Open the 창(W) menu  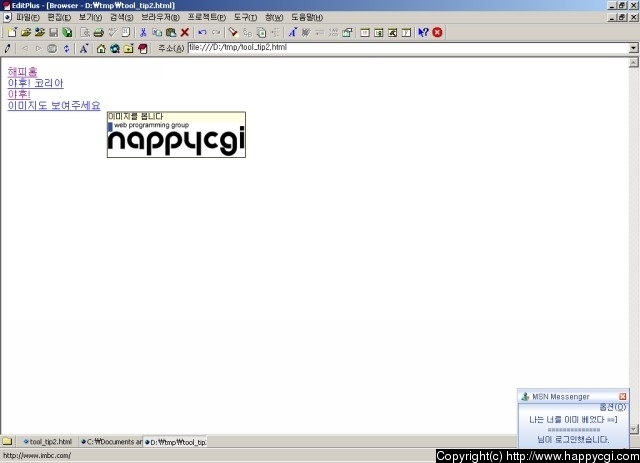274,18
